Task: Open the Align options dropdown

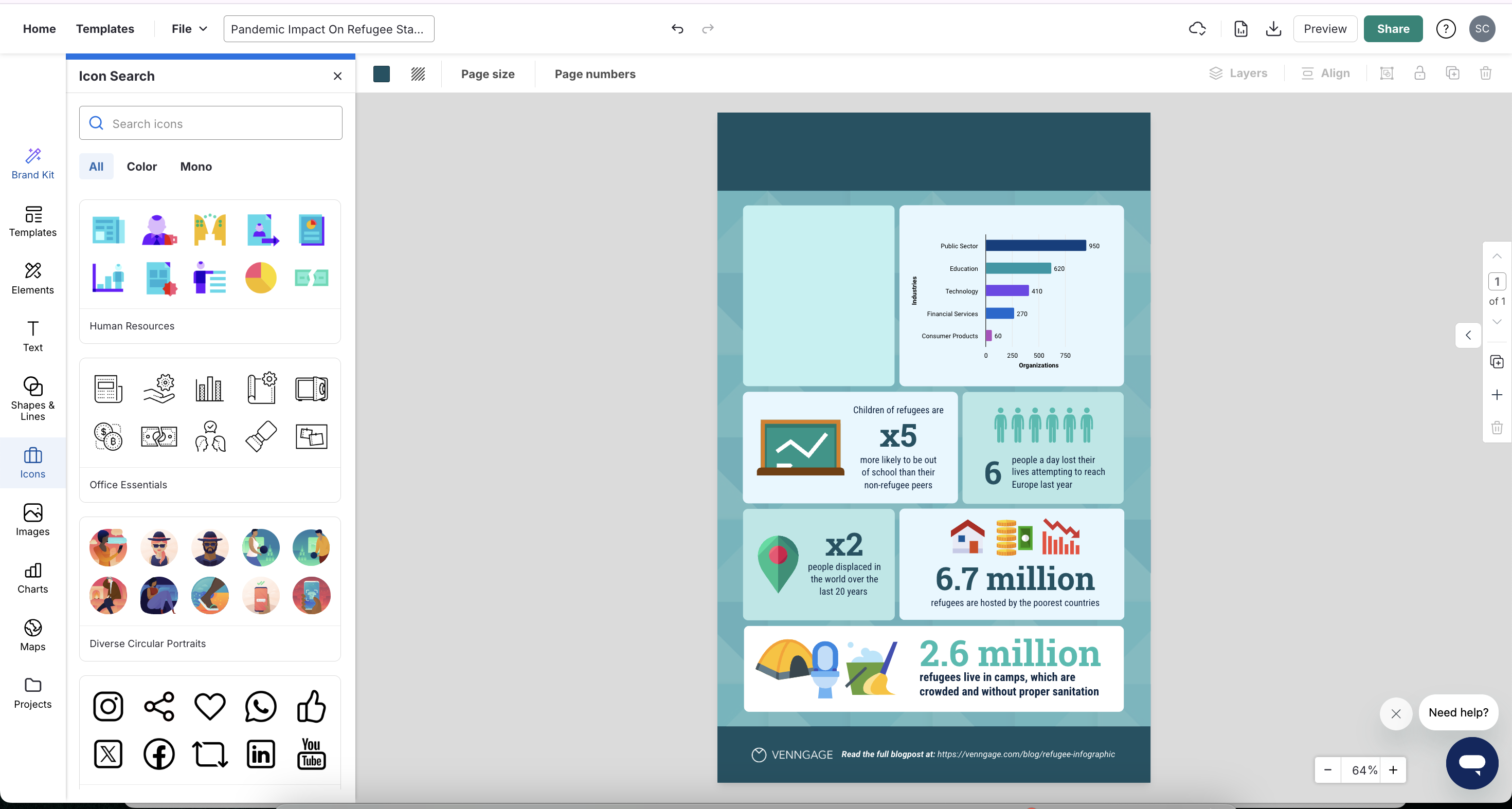Action: tap(1325, 73)
